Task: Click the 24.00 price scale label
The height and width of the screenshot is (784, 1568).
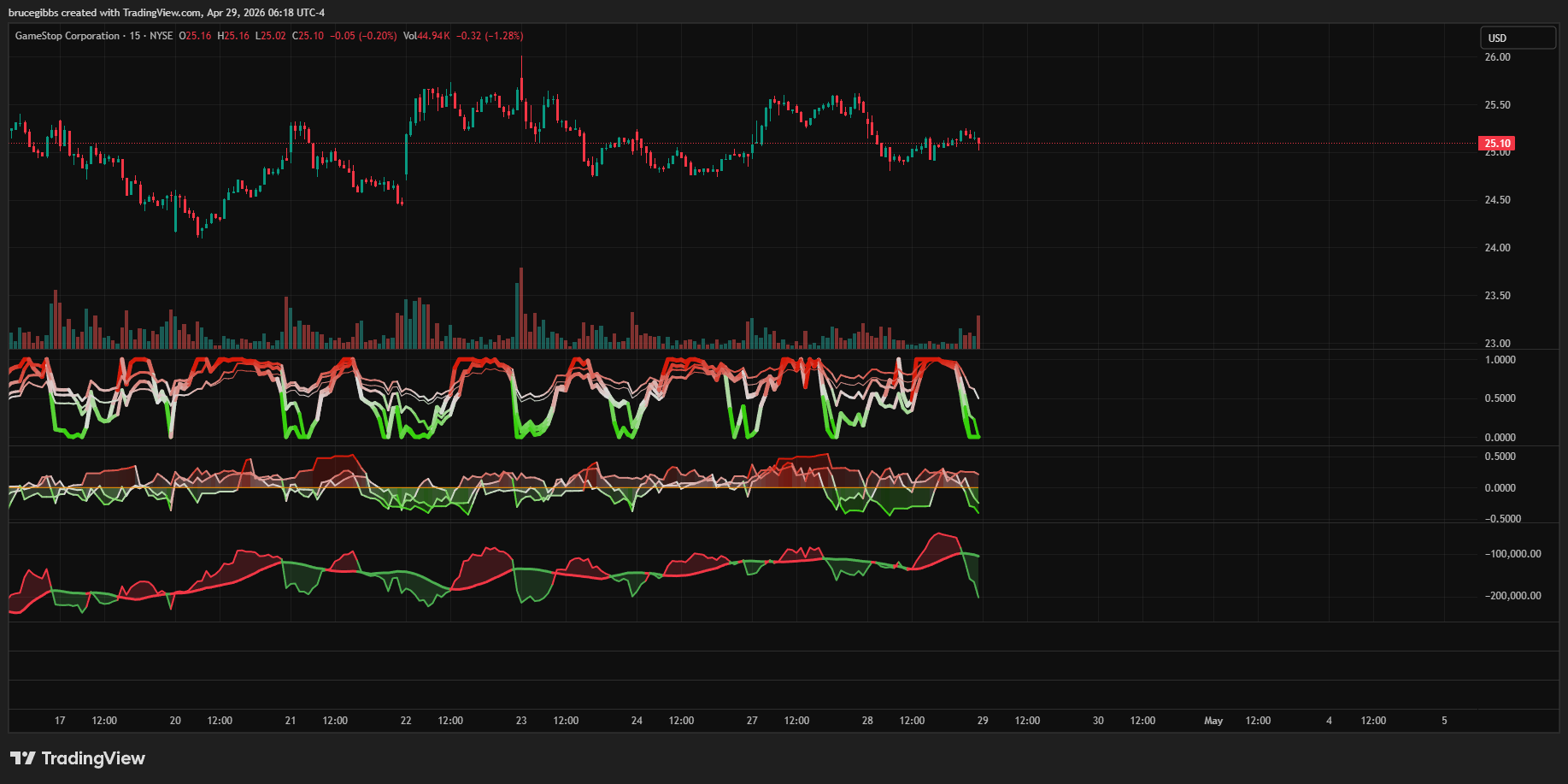Action: [1497, 248]
